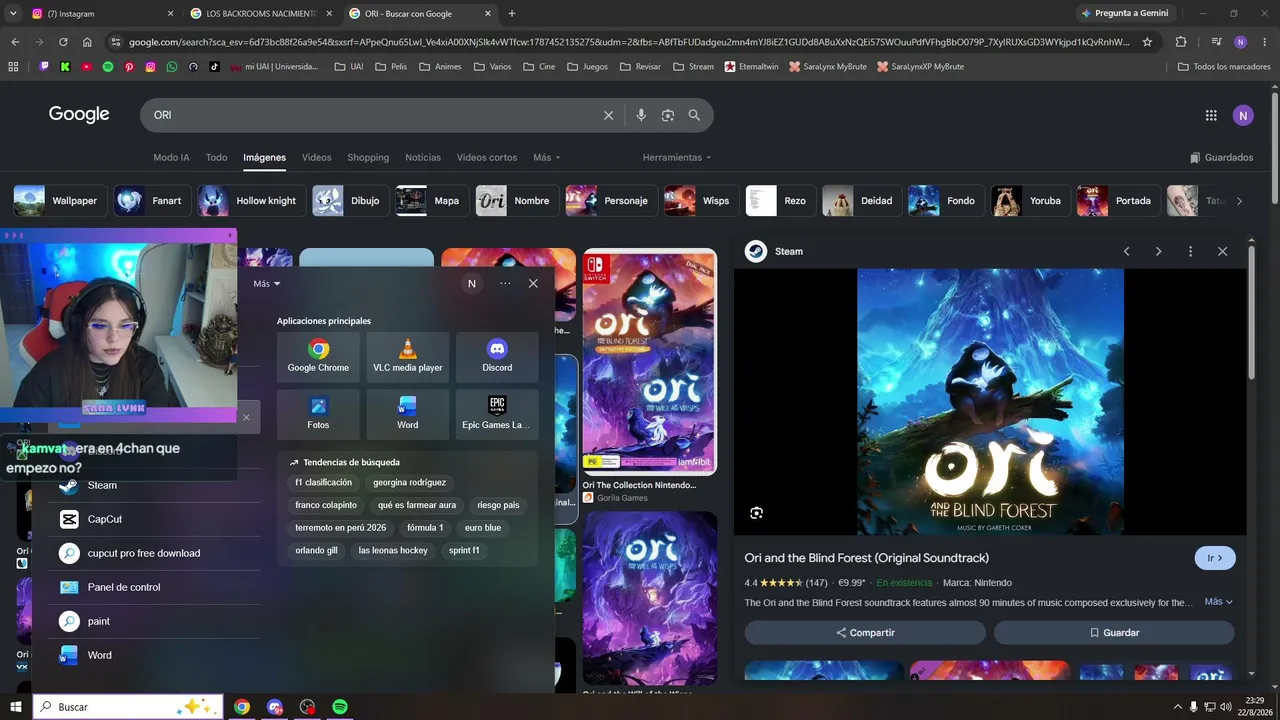The image size is (1280, 720).
Task: Open Panel de control from recent list
Action: (x=154, y=587)
